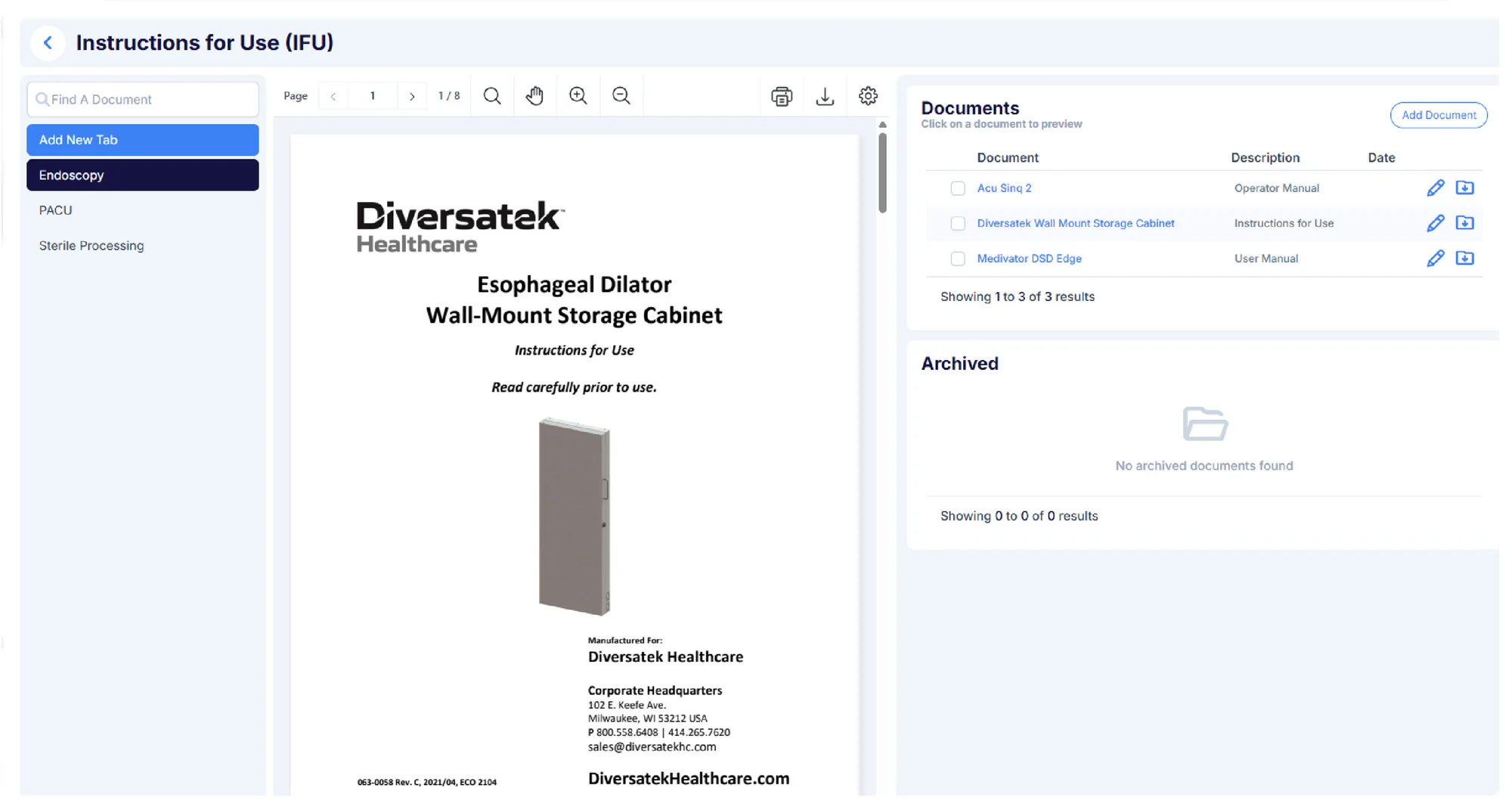This screenshot has width=1512, height=810.
Task: Open viewer settings gear
Action: [x=868, y=96]
